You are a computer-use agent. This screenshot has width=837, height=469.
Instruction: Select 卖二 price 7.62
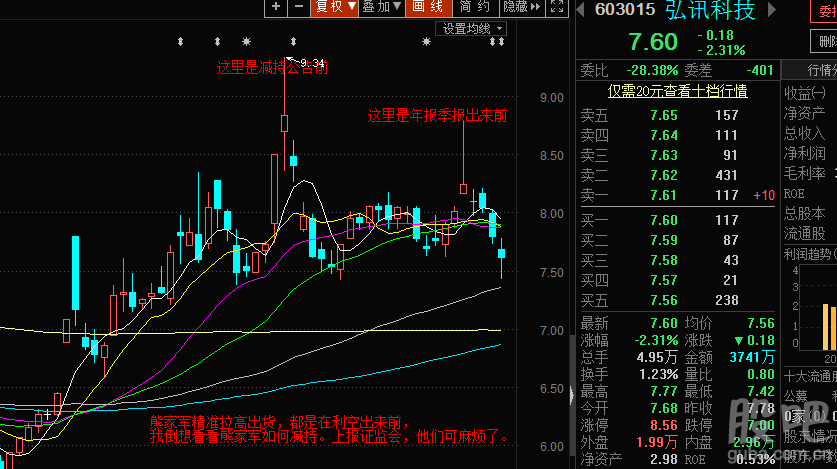(664, 176)
